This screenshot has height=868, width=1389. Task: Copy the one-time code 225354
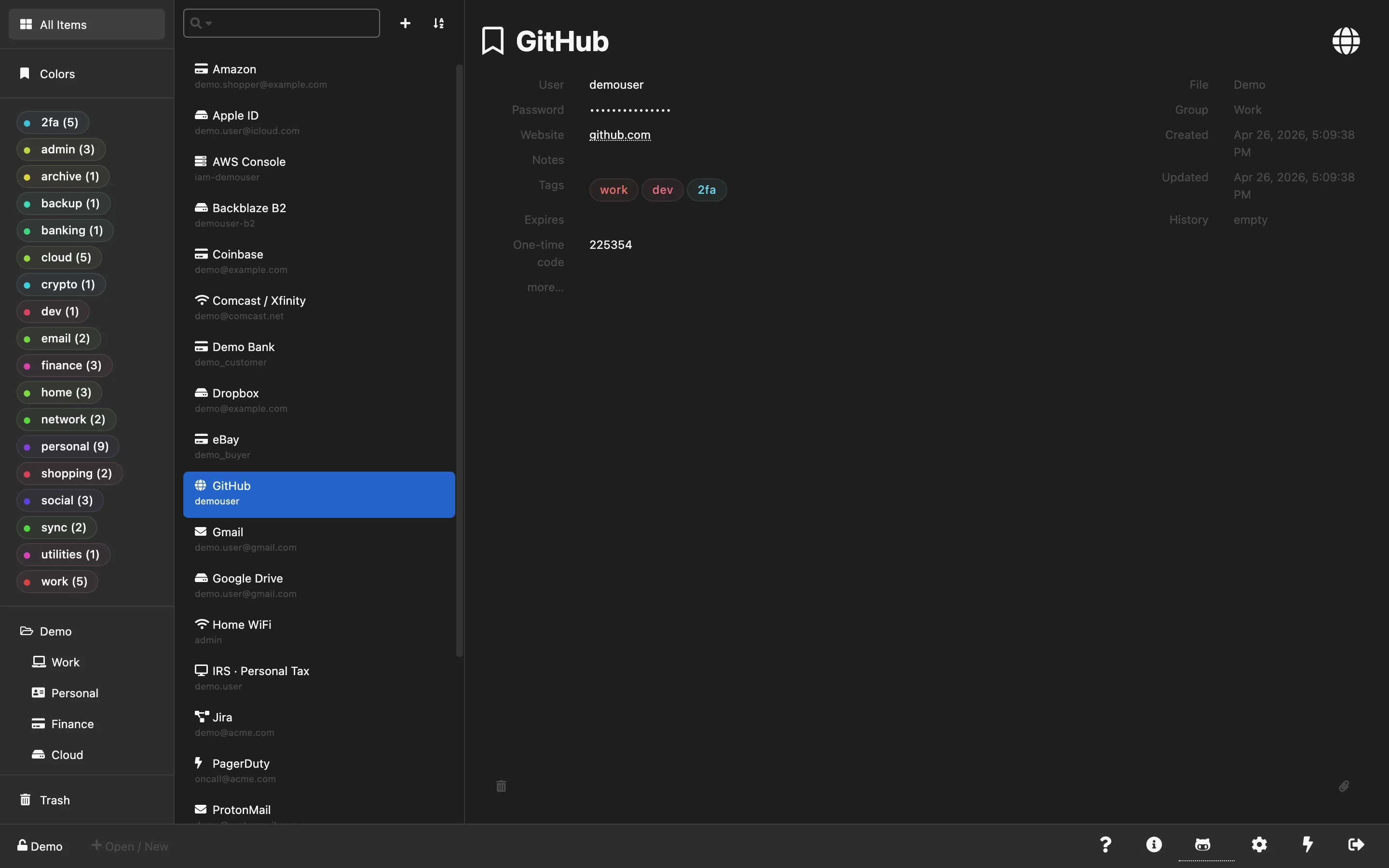[x=611, y=245]
